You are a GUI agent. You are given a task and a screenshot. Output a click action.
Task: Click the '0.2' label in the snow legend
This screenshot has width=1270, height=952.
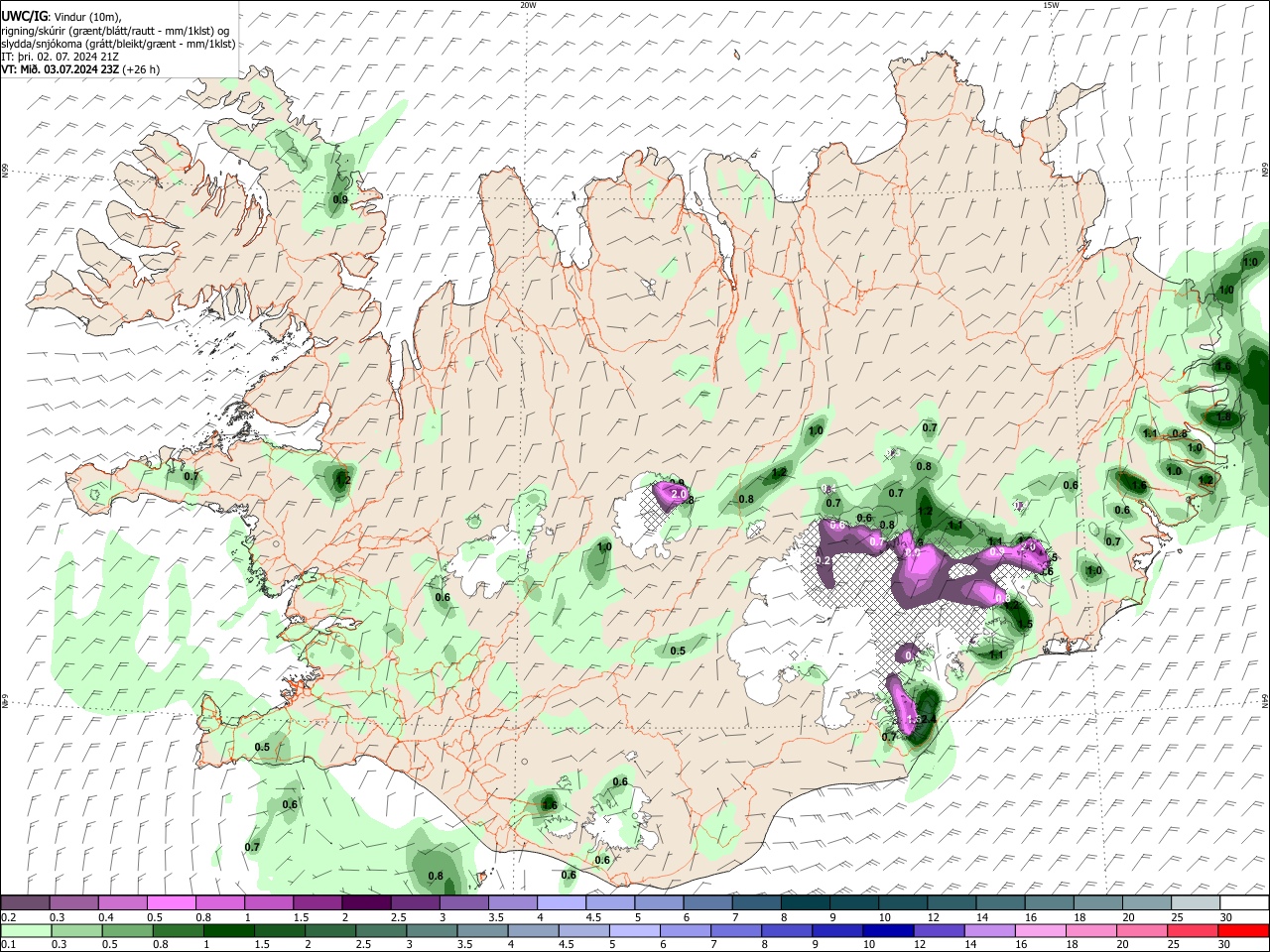9,917
